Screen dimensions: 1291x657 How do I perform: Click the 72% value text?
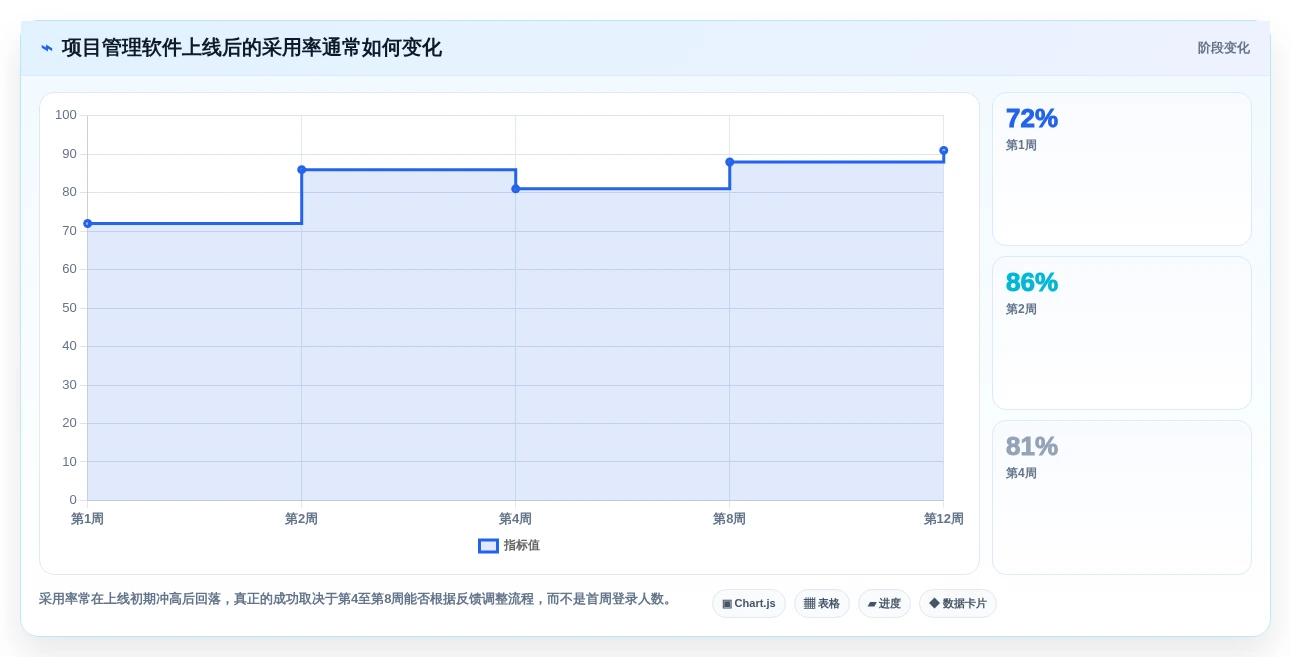[1032, 119]
